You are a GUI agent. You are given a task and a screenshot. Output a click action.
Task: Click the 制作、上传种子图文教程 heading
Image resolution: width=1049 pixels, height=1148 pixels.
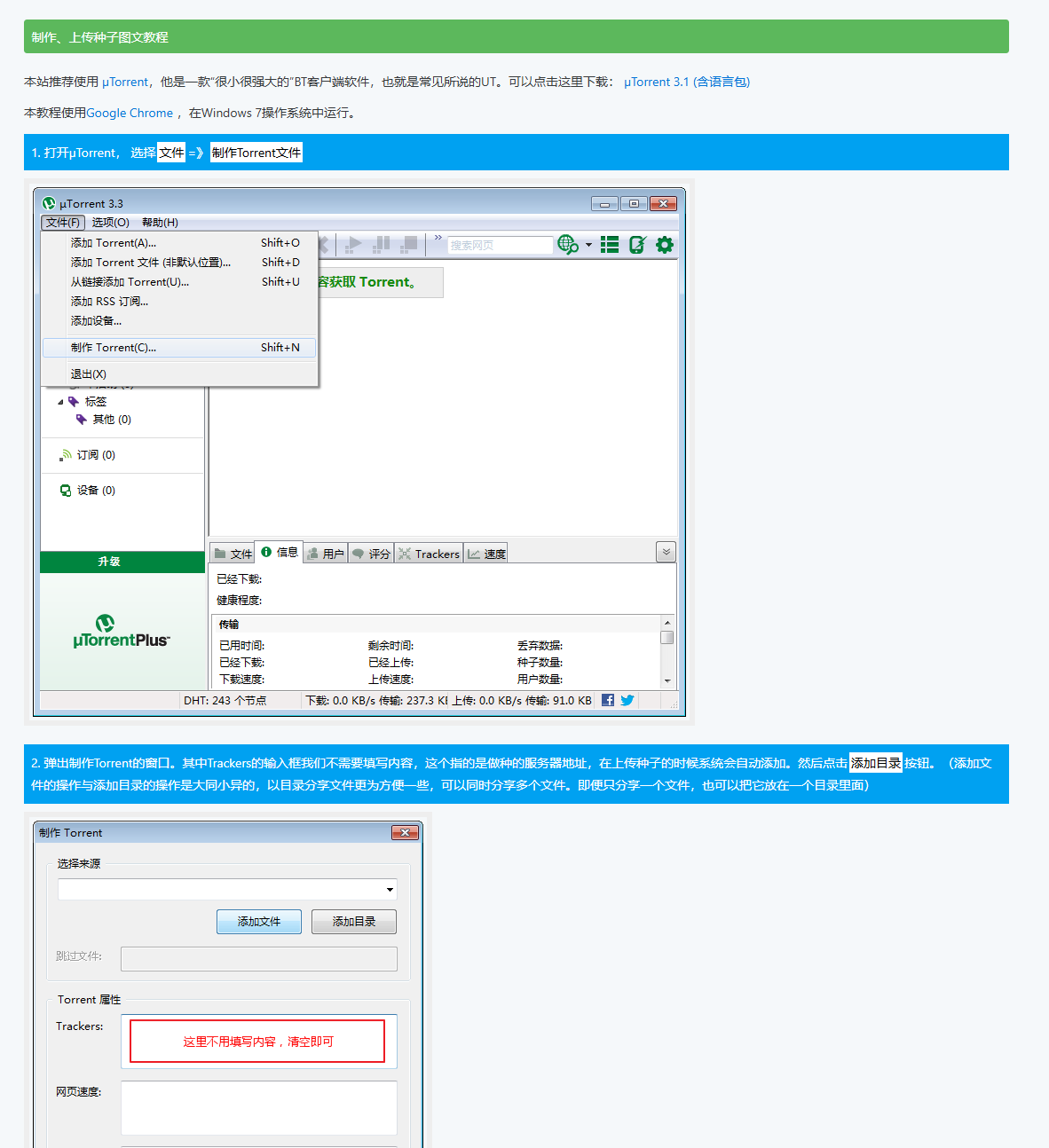(100, 37)
